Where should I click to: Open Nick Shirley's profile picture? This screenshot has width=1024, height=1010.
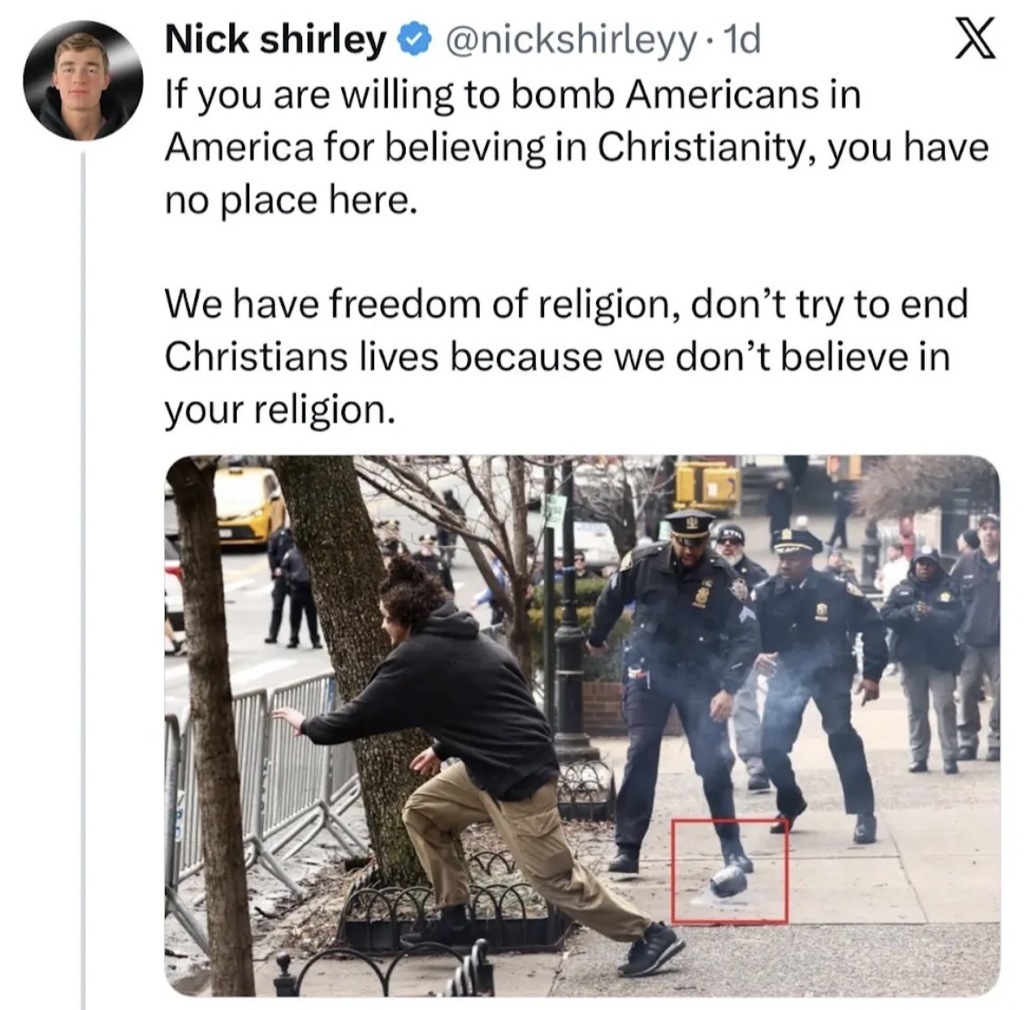coord(83,81)
